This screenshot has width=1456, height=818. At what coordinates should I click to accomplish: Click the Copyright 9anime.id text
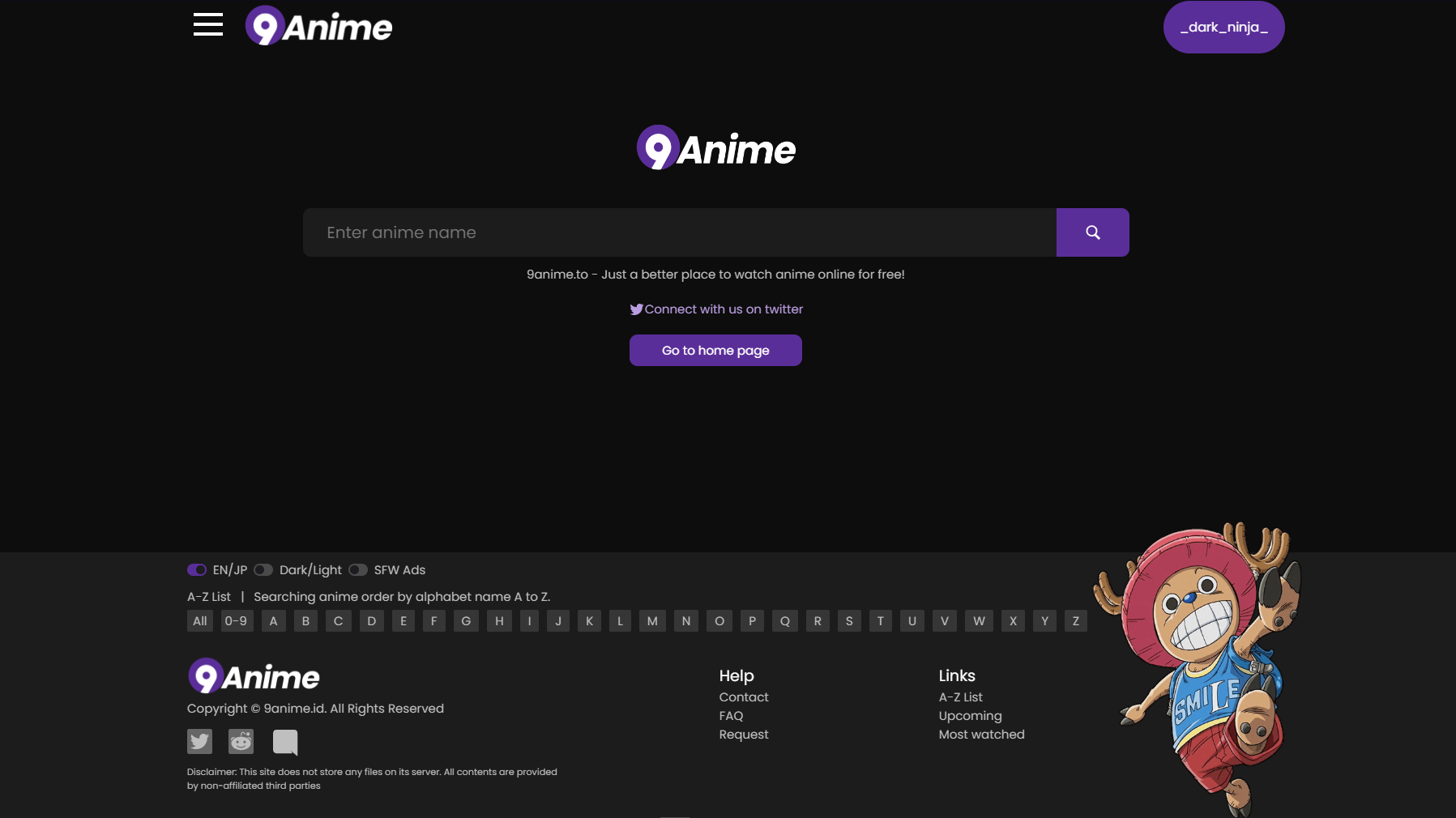pyautogui.click(x=315, y=709)
